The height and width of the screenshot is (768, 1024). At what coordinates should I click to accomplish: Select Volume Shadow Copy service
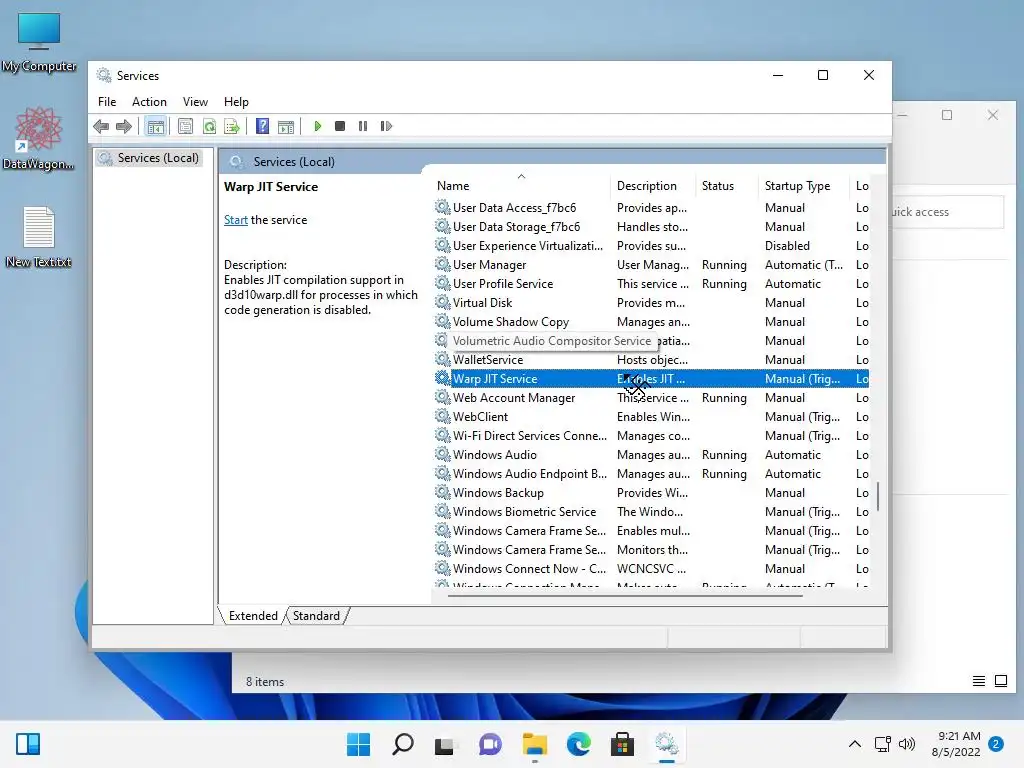(x=650, y=321)
